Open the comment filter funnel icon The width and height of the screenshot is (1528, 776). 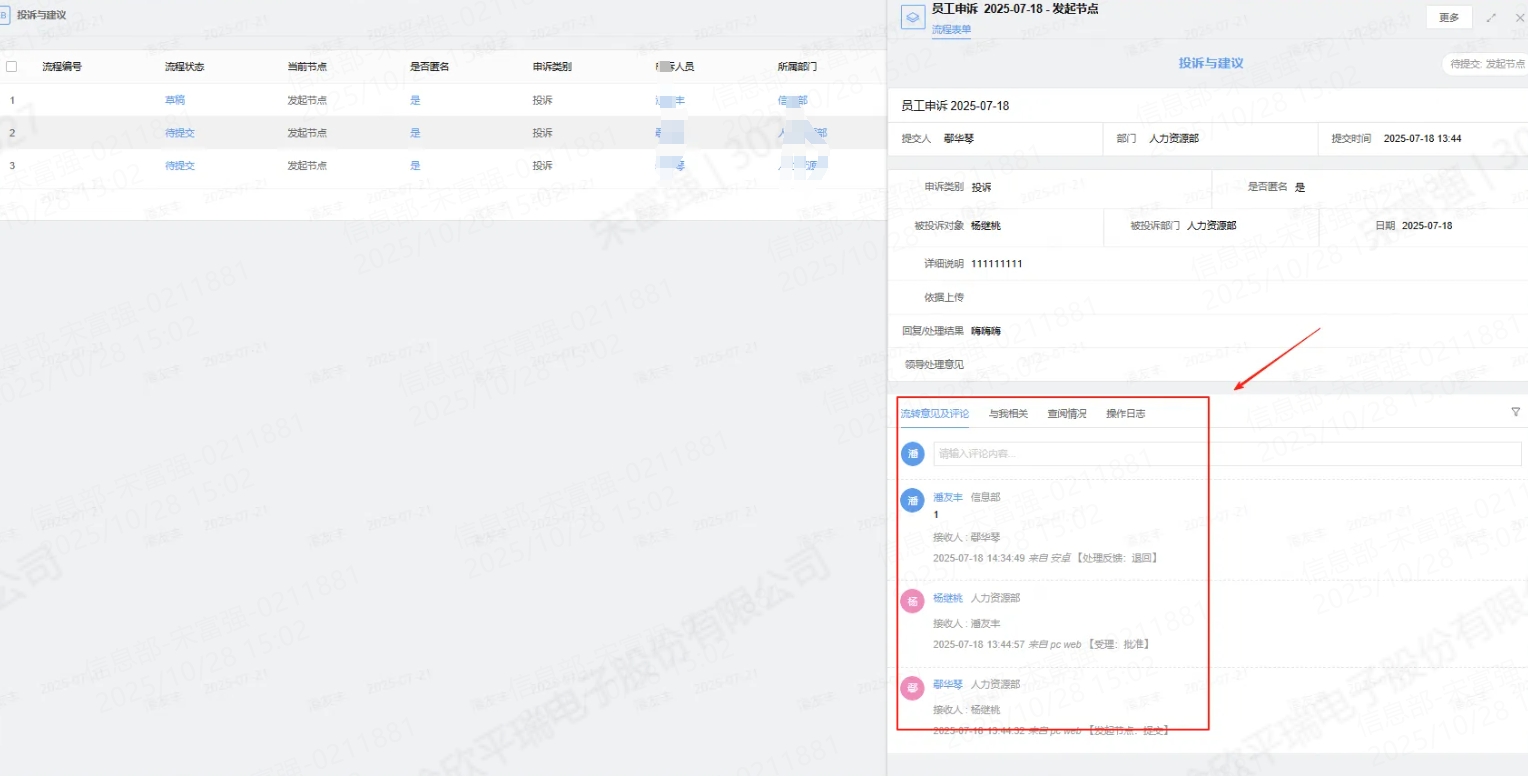pos(1515,412)
